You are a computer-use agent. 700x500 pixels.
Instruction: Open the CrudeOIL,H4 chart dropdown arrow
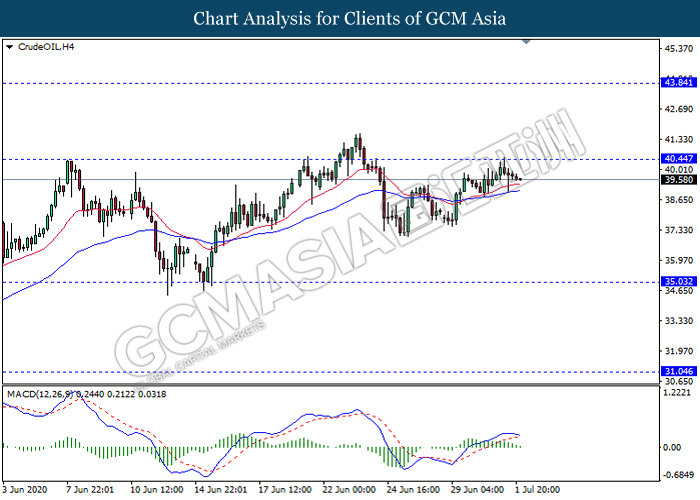coord(9,47)
